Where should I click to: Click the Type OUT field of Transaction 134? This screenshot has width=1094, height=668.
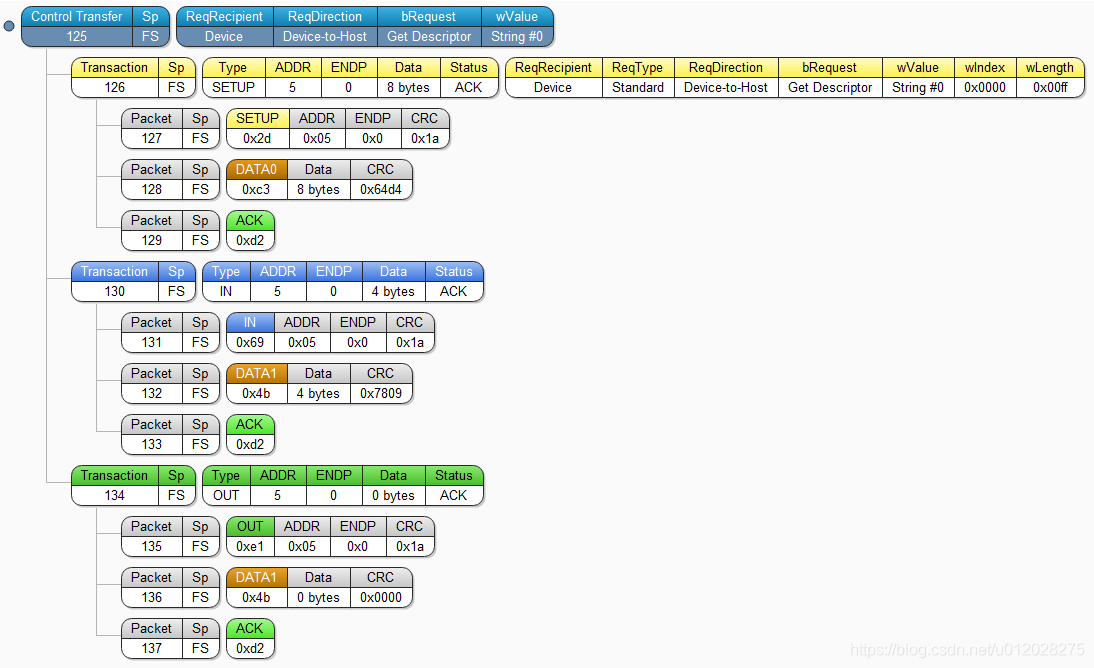[226, 485]
